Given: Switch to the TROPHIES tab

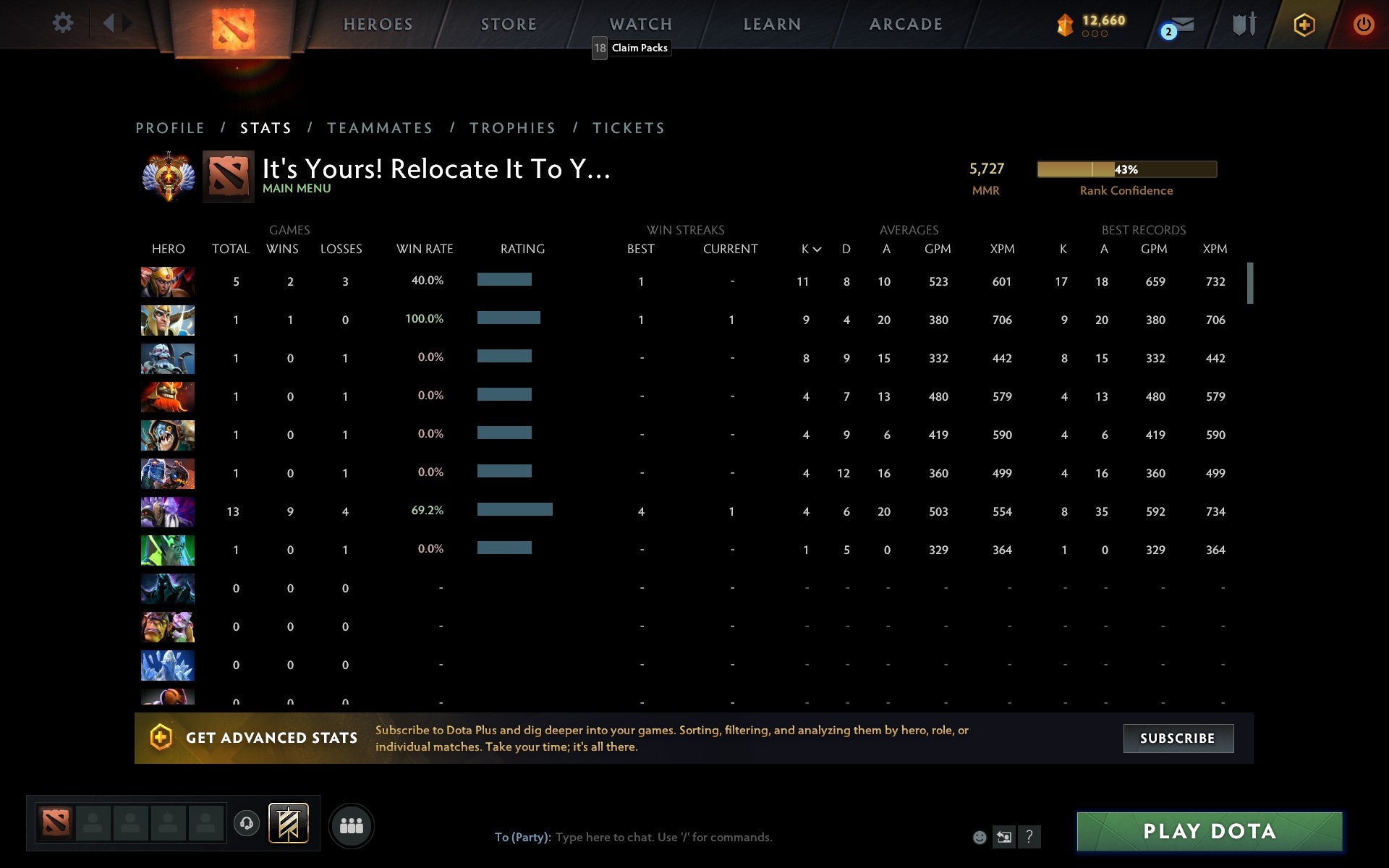Looking at the screenshot, I should 512,127.
